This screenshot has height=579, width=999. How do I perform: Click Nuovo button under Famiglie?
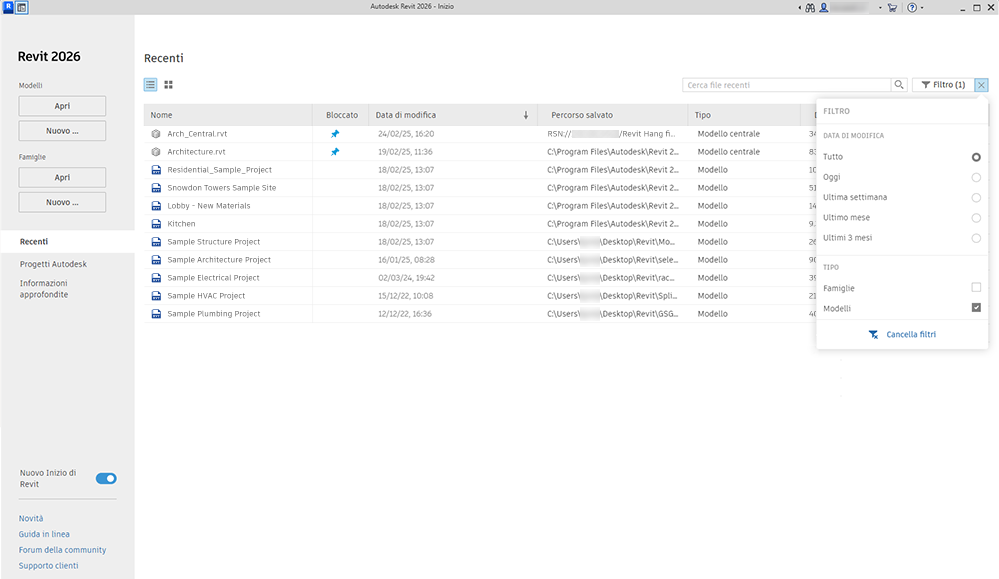point(62,202)
